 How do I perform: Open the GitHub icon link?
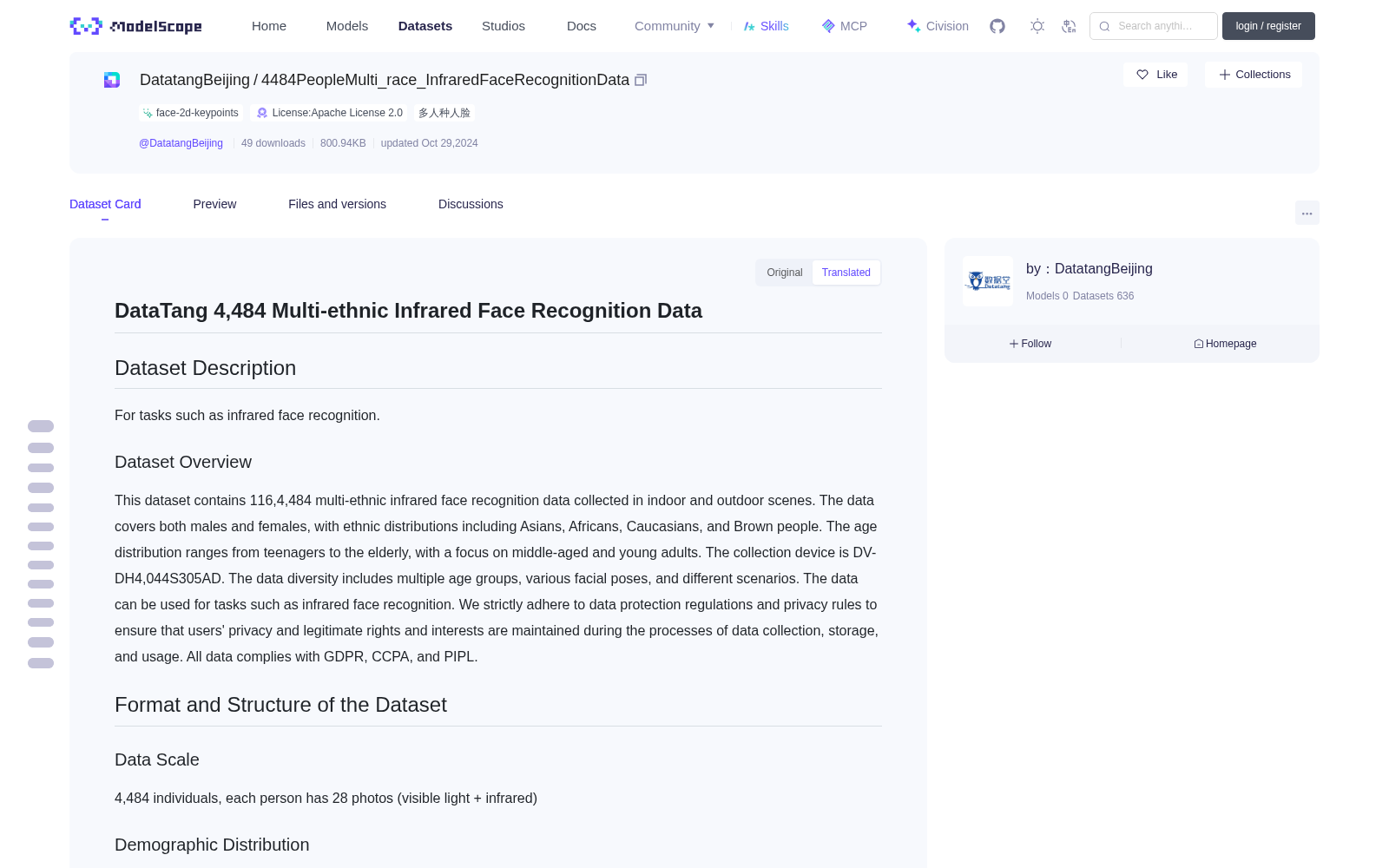pyautogui.click(x=997, y=26)
